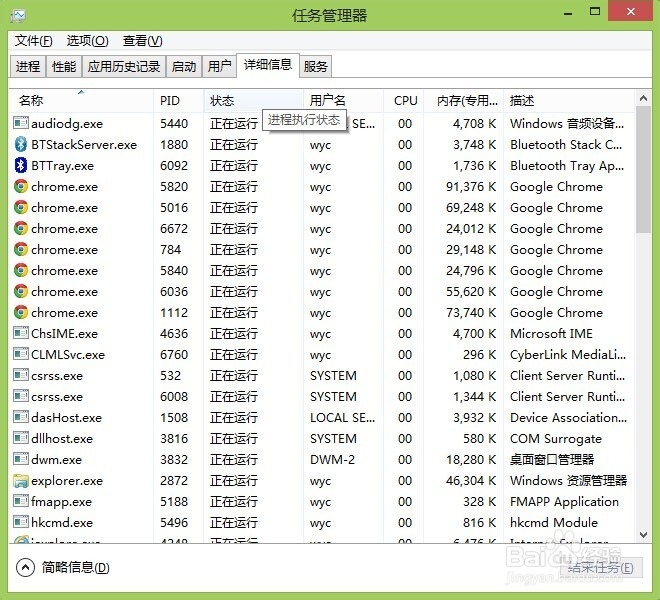
Task: Sort by the 用户名 column header
Action: [343, 100]
